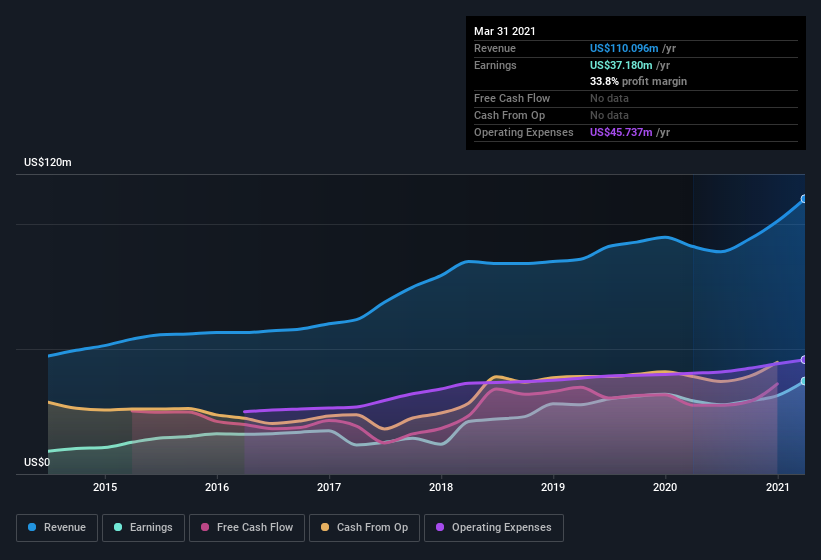
Task: Click the 2019 x-axis label
Action: [x=553, y=487]
